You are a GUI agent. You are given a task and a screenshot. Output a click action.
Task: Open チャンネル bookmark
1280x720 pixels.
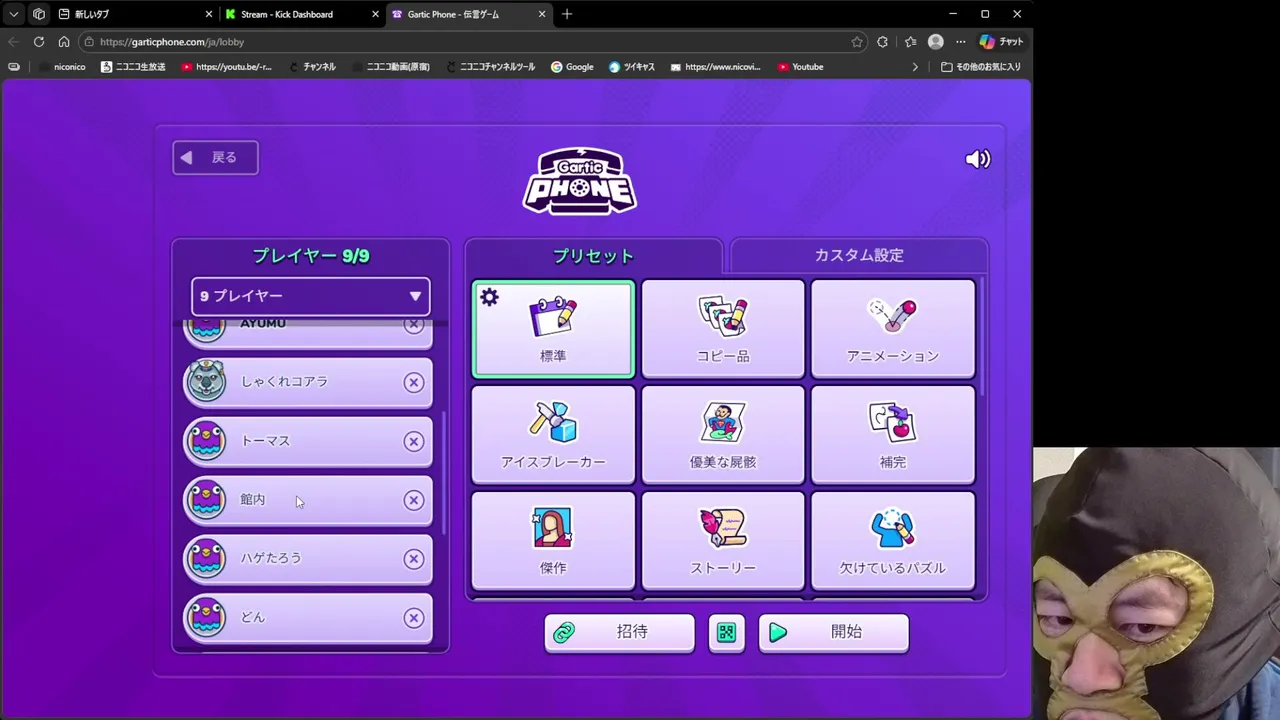click(x=312, y=67)
